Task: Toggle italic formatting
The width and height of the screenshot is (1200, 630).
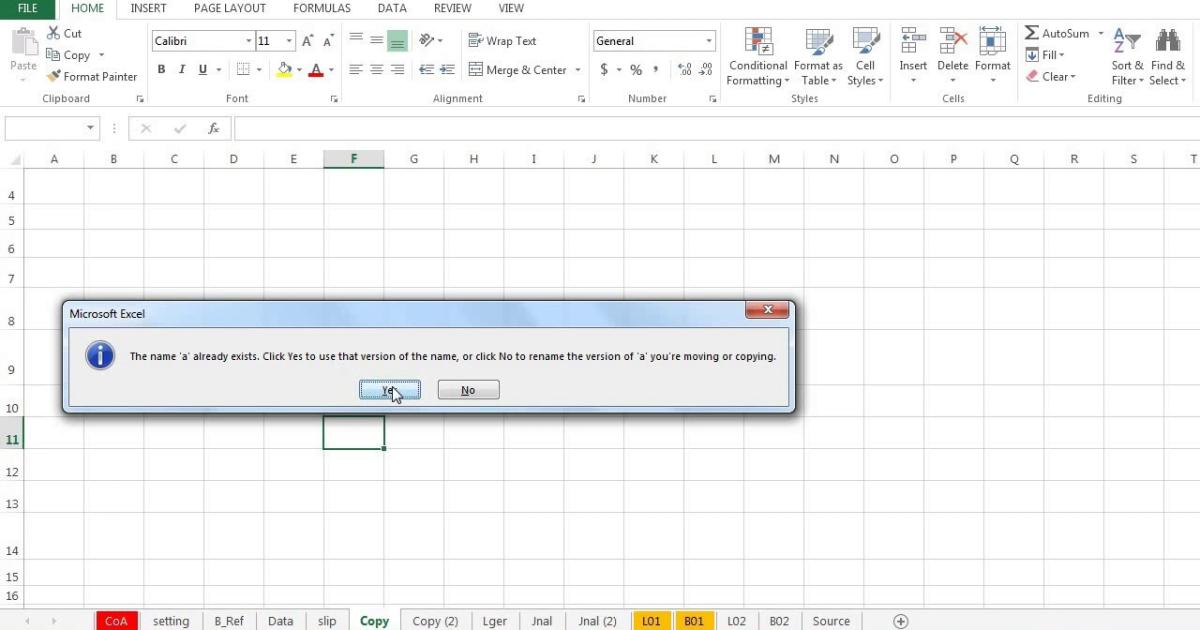Action: pyautogui.click(x=181, y=69)
